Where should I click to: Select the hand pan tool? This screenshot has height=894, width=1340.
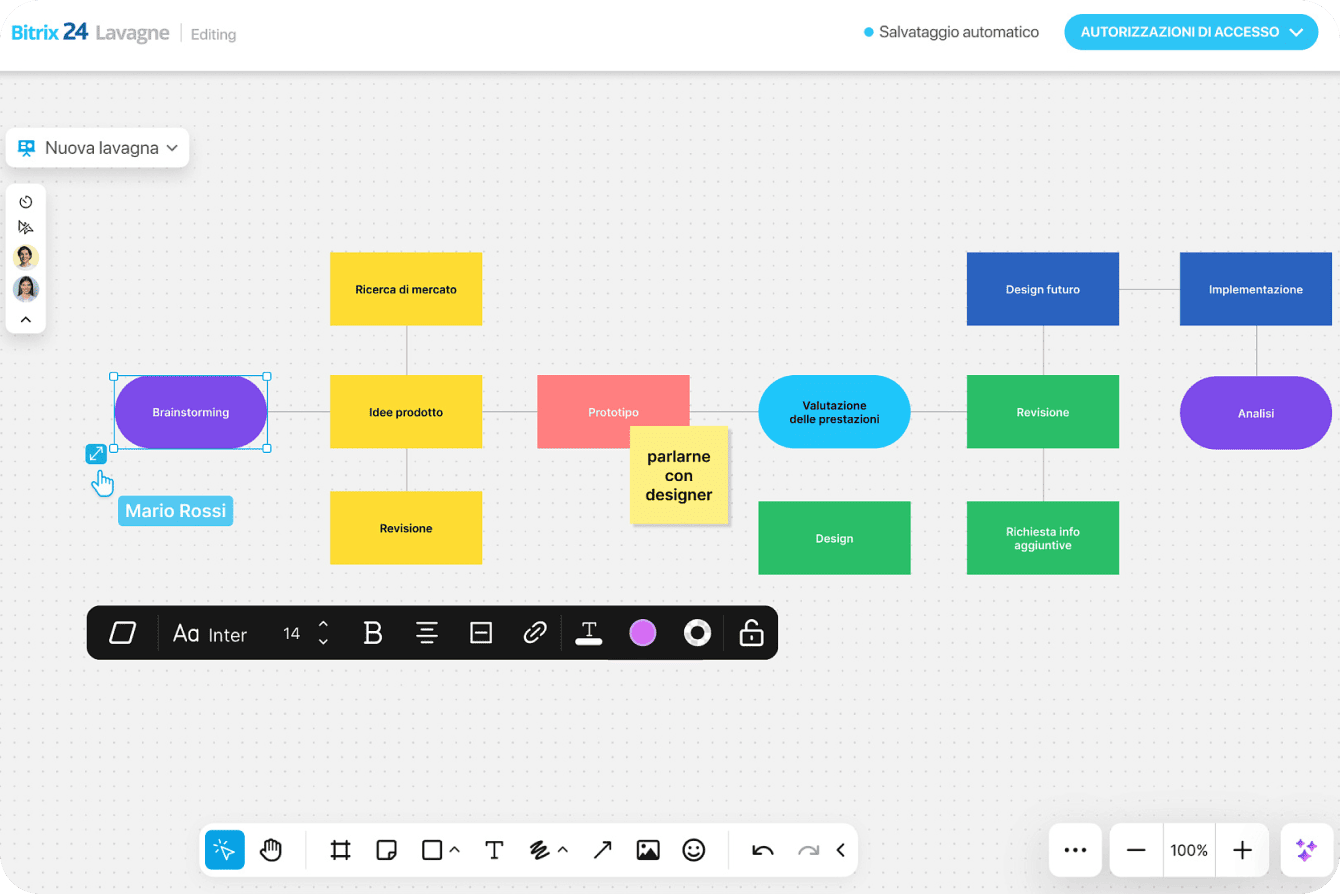[271, 850]
